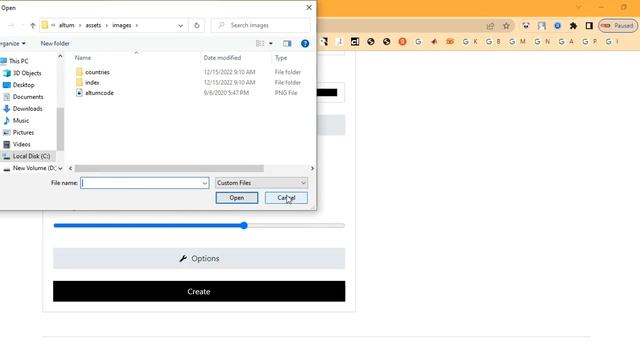Image resolution: width=640 pixels, height=360 pixels.
Task: Select 3D Objects in navigation pane
Action: (x=27, y=73)
